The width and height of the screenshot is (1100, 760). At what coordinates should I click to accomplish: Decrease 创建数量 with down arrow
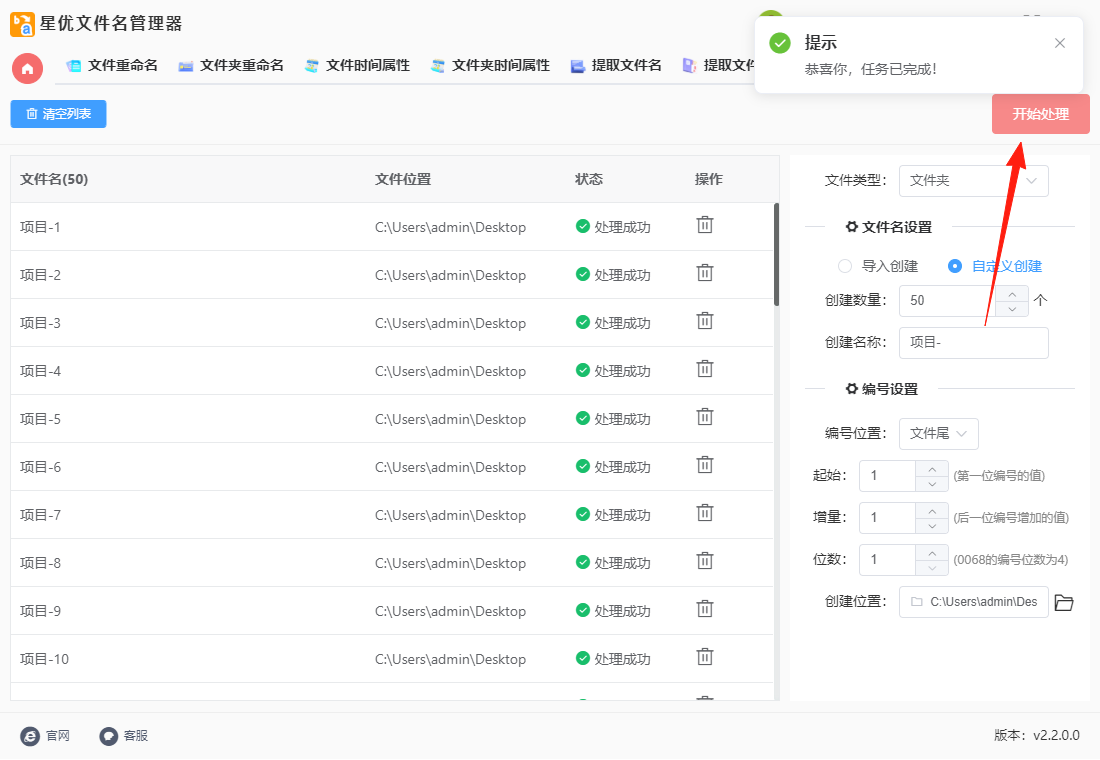pyautogui.click(x=1012, y=308)
